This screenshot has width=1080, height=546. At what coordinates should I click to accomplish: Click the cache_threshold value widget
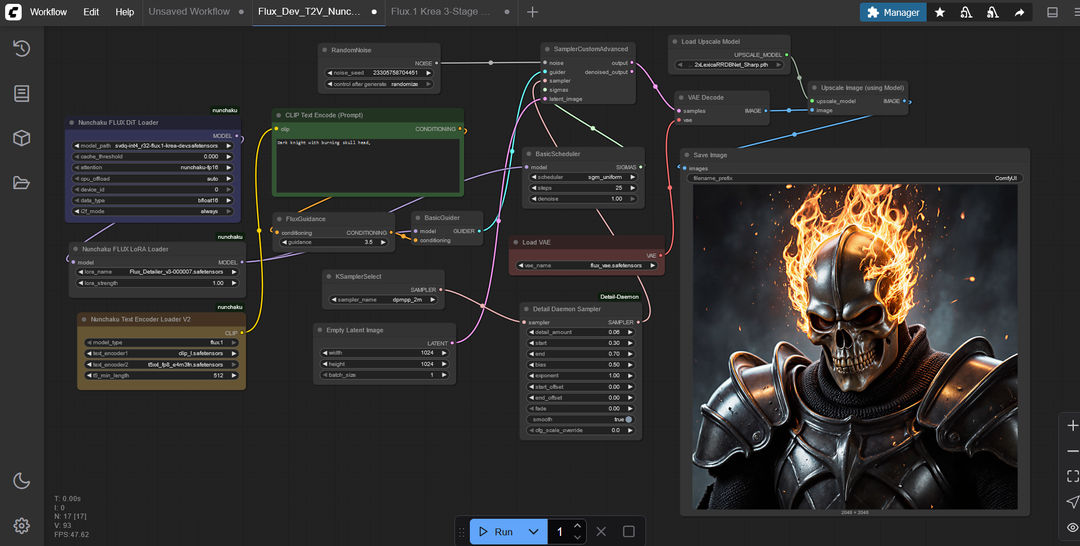click(153, 156)
